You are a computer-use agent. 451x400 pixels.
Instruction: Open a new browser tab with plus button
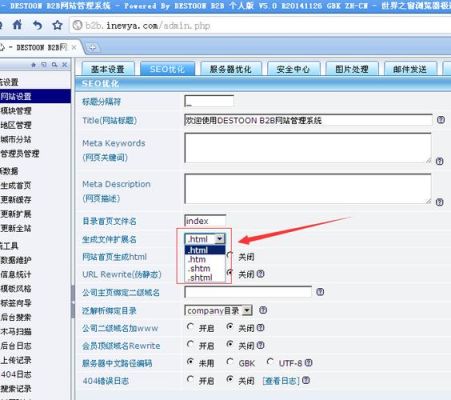tap(92, 48)
